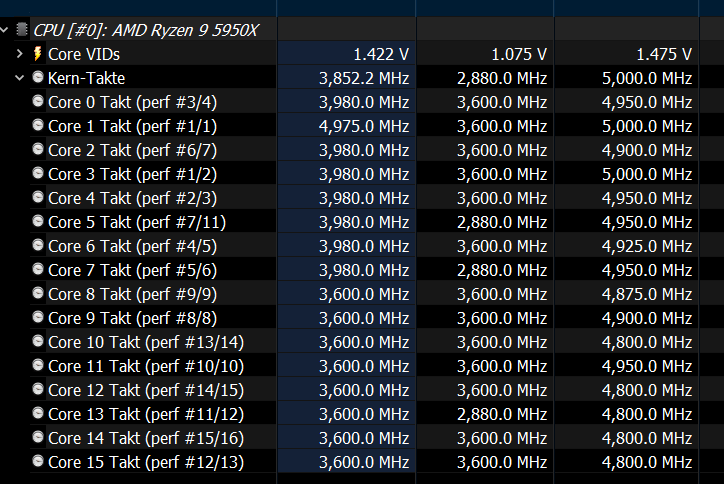Click the clock icon for Core 12 Takt
Viewport: 724px width, 484px height.
pyautogui.click(x=37, y=389)
